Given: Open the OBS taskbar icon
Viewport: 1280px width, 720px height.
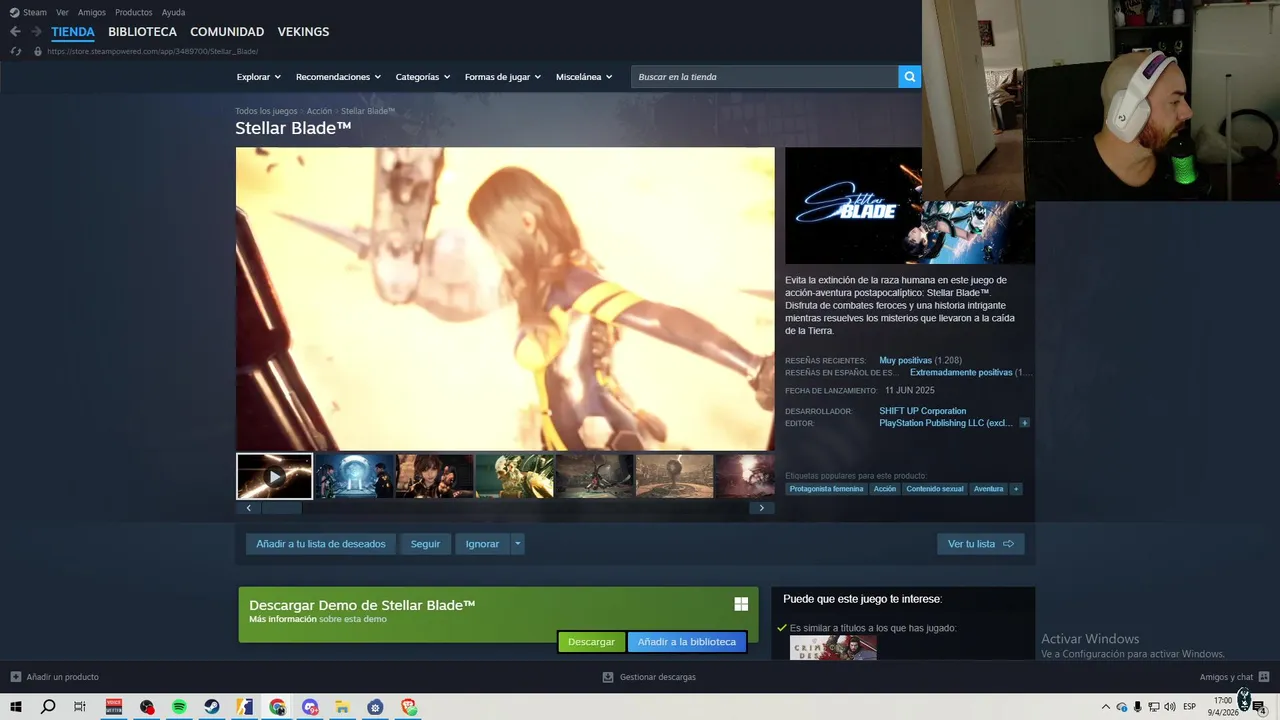Looking at the screenshot, I should pyautogui.click(x=147, y=707).
